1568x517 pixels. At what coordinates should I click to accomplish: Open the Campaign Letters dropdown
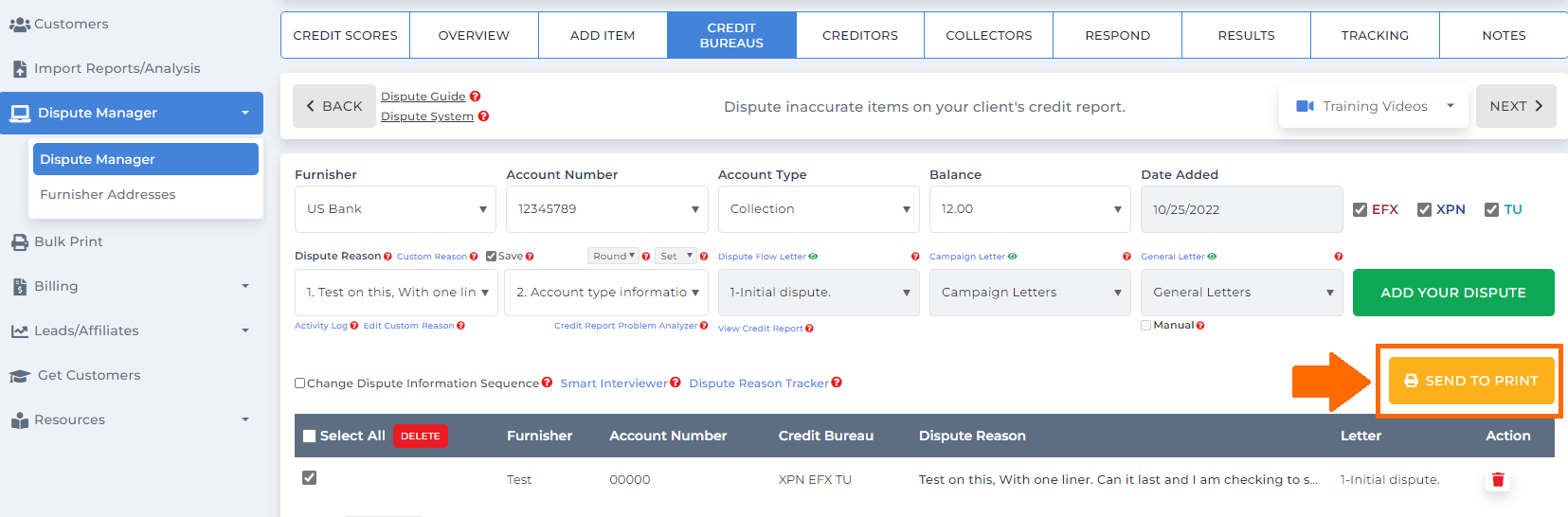[1030, 293]
